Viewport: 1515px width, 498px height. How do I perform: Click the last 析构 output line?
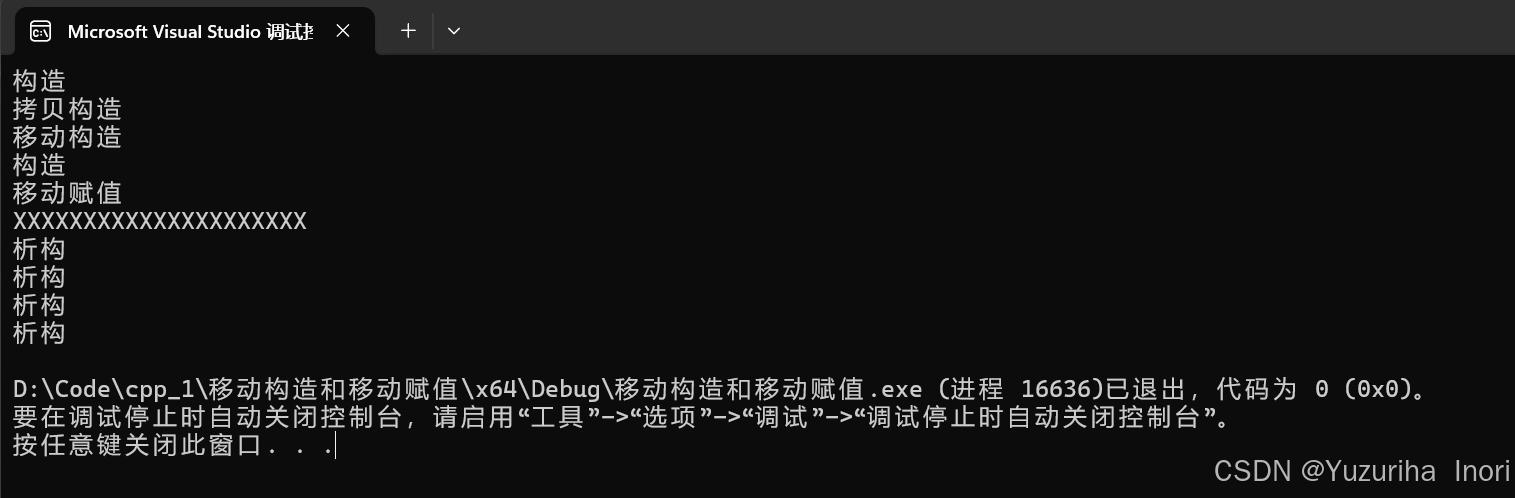pos(39,333)
